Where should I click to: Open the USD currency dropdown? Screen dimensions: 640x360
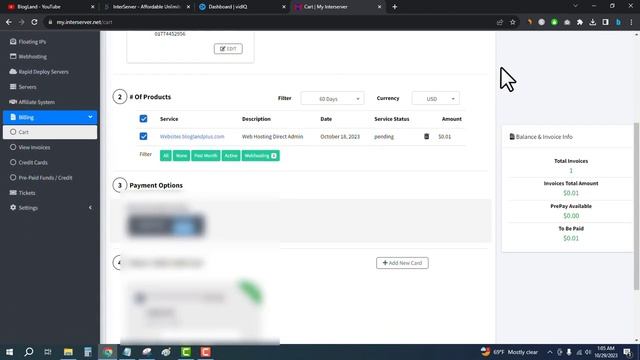click(436, 99)
